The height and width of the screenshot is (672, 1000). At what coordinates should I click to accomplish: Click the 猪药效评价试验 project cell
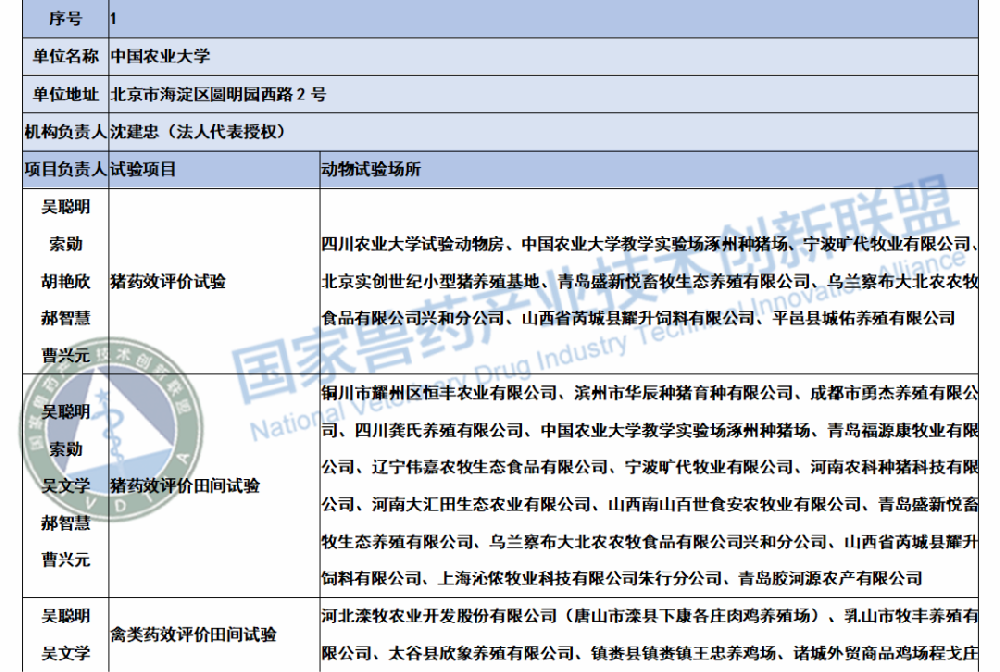pos(214,281)
